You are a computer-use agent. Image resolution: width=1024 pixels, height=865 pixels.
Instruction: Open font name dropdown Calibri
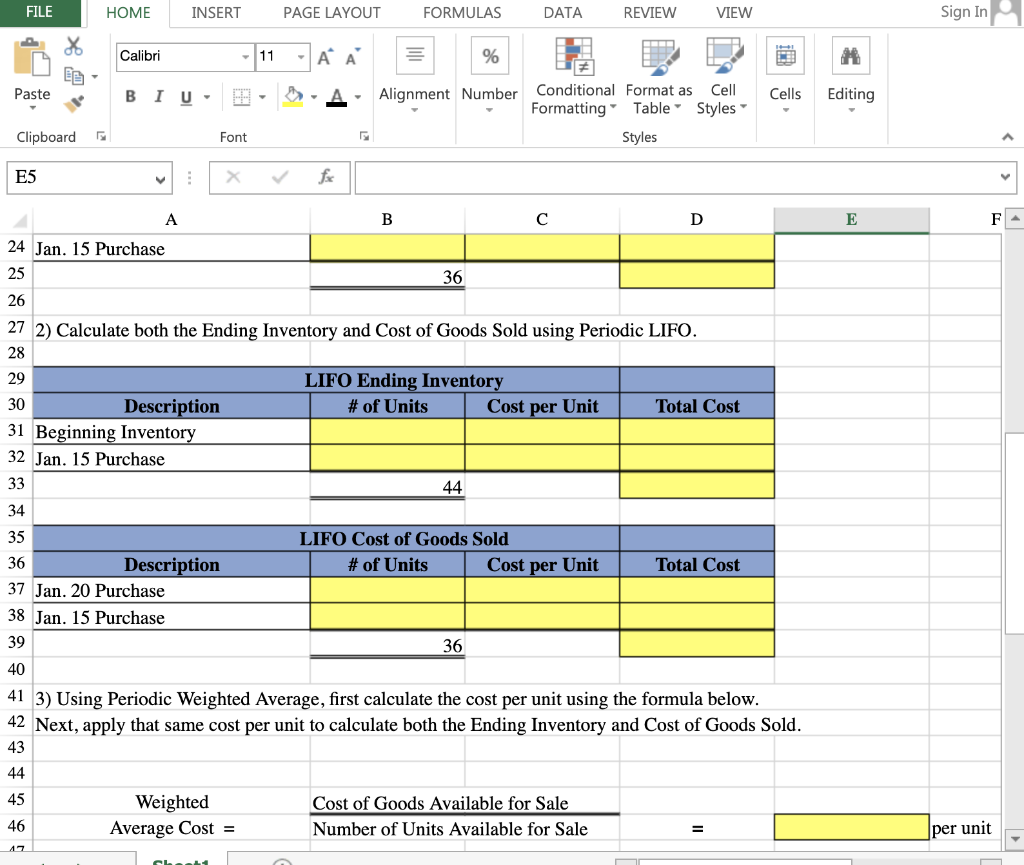[x=245, y=57]
